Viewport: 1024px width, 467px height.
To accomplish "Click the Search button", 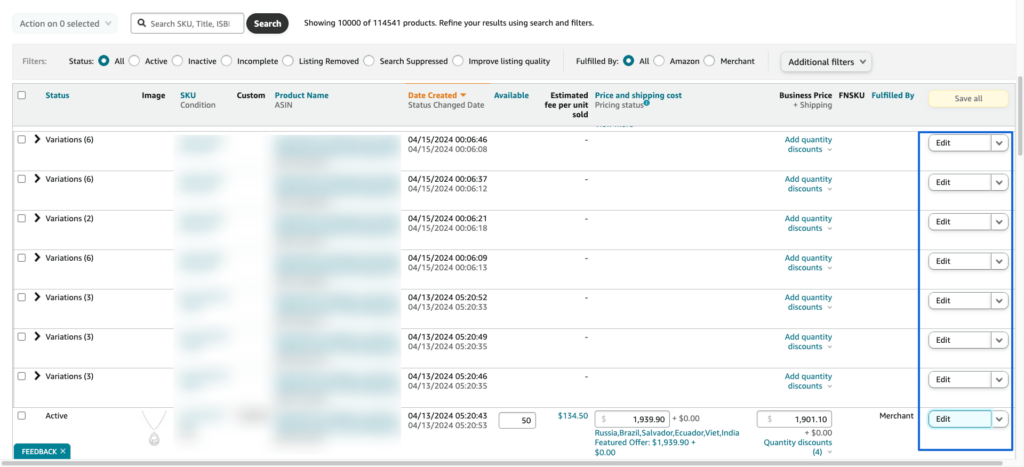I will pos(267,24).
